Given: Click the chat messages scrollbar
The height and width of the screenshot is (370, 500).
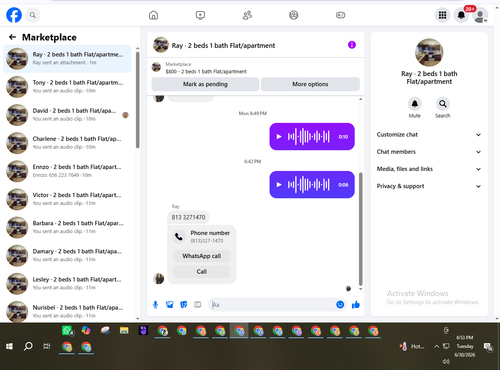Looking at the screenshot, I should pos(360,229).
